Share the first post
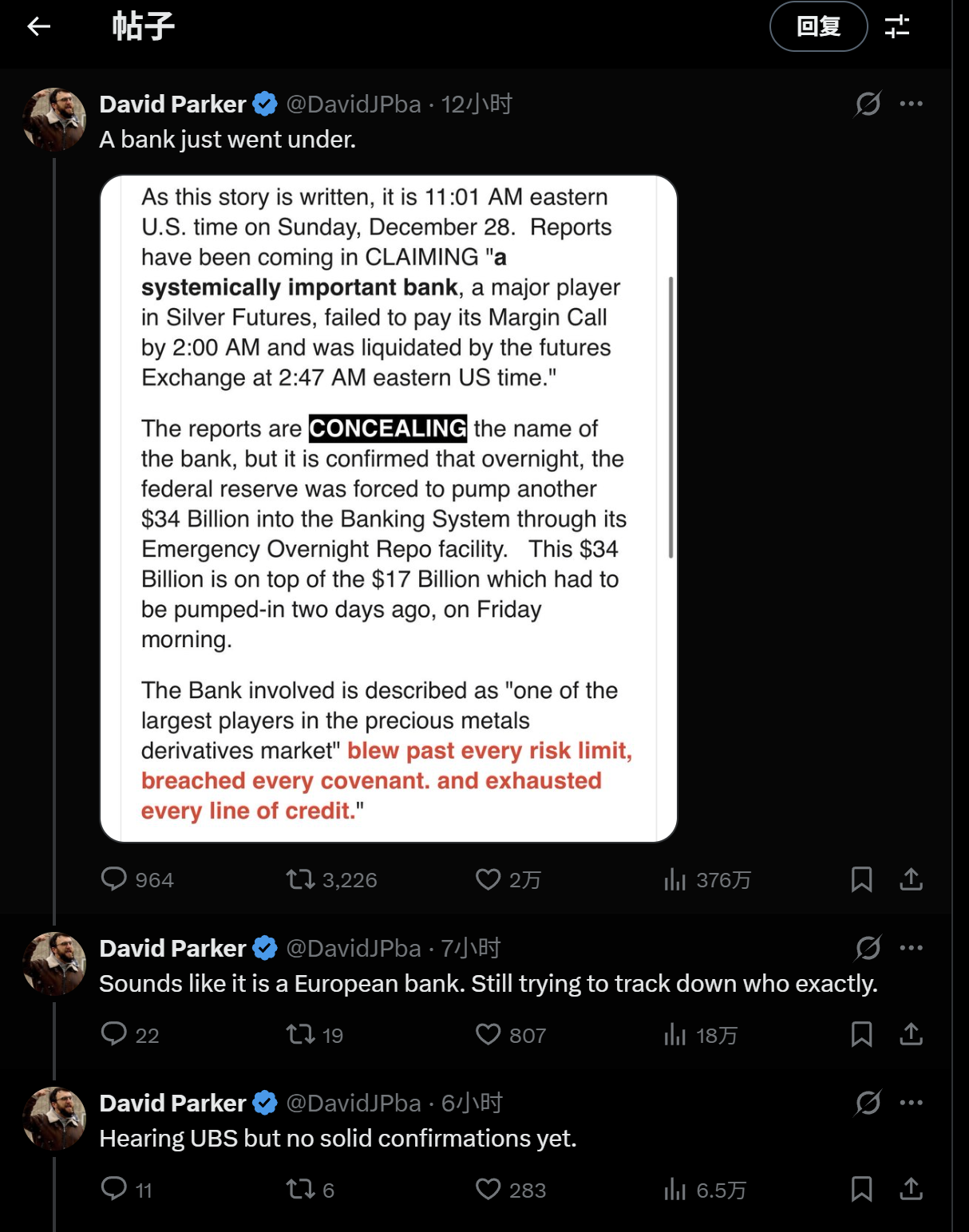 tap(911, 879)
